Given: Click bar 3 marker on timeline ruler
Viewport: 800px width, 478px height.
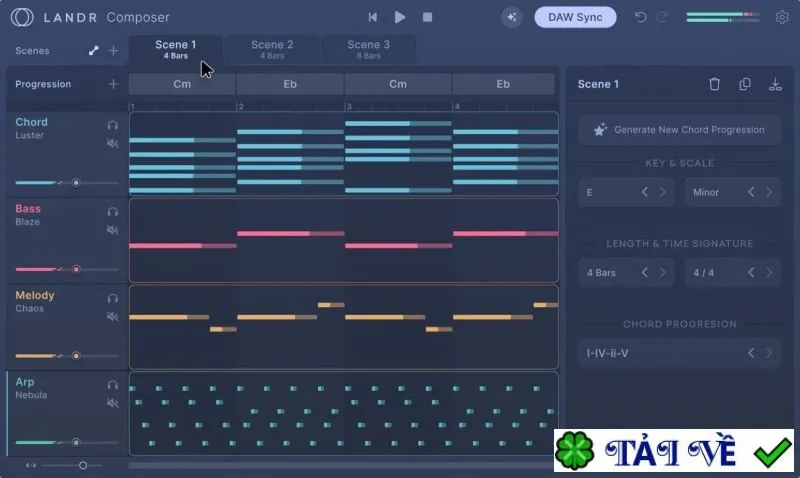Looking at the screenshot, I should (x=348, y=107).
